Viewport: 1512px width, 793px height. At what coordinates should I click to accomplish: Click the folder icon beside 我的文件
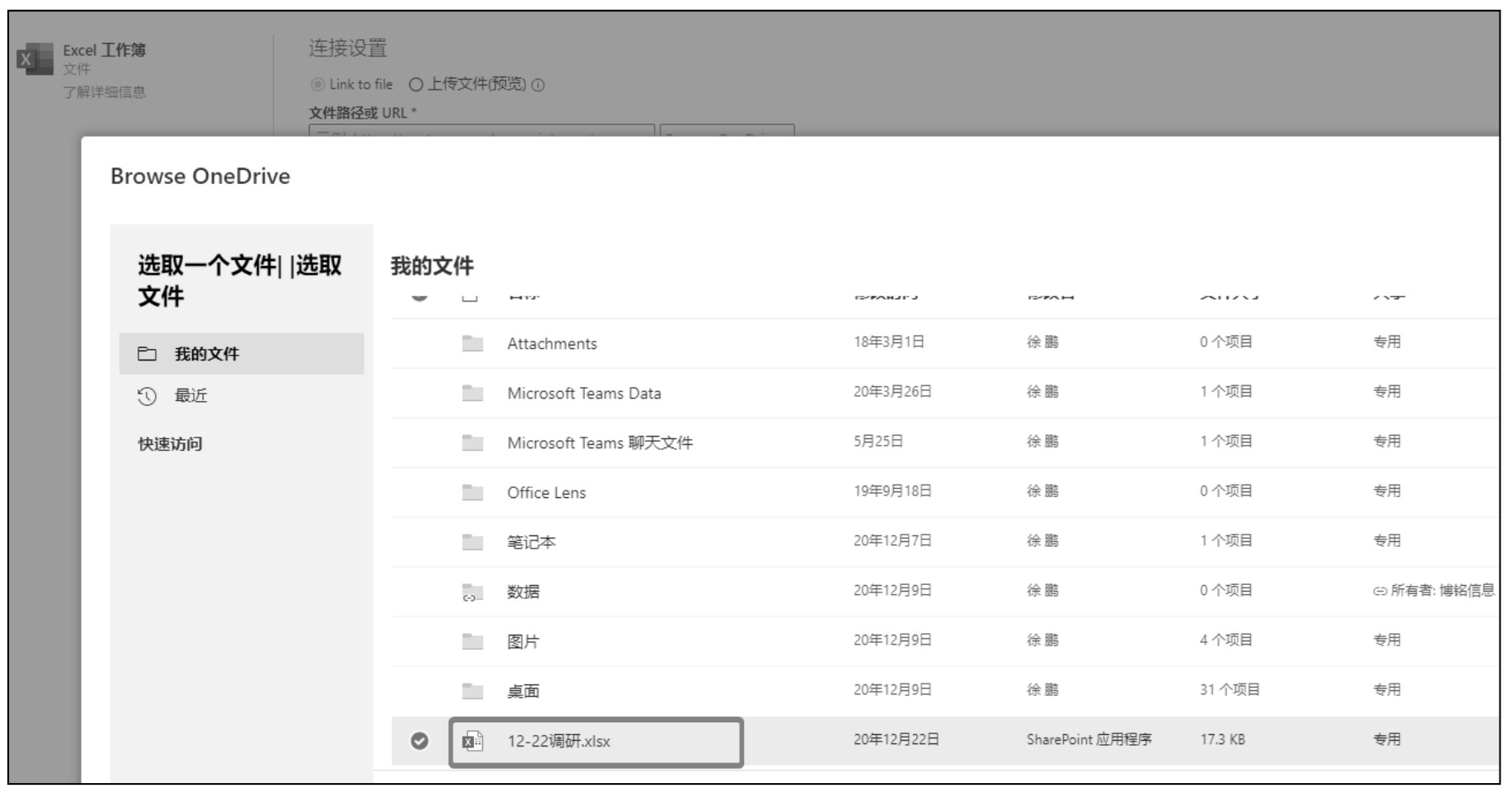(147, 354)
